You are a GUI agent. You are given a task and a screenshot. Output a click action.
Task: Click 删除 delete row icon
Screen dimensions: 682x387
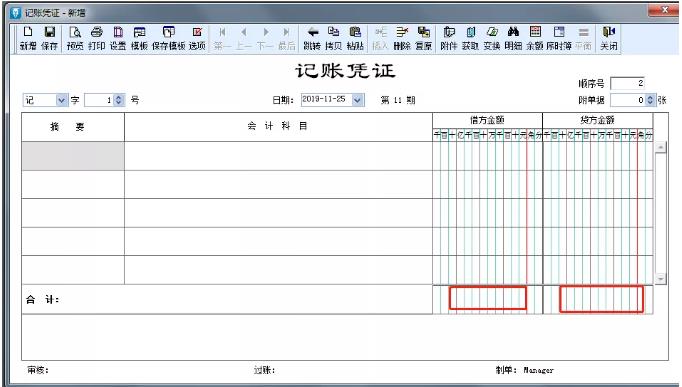(402, 38)
